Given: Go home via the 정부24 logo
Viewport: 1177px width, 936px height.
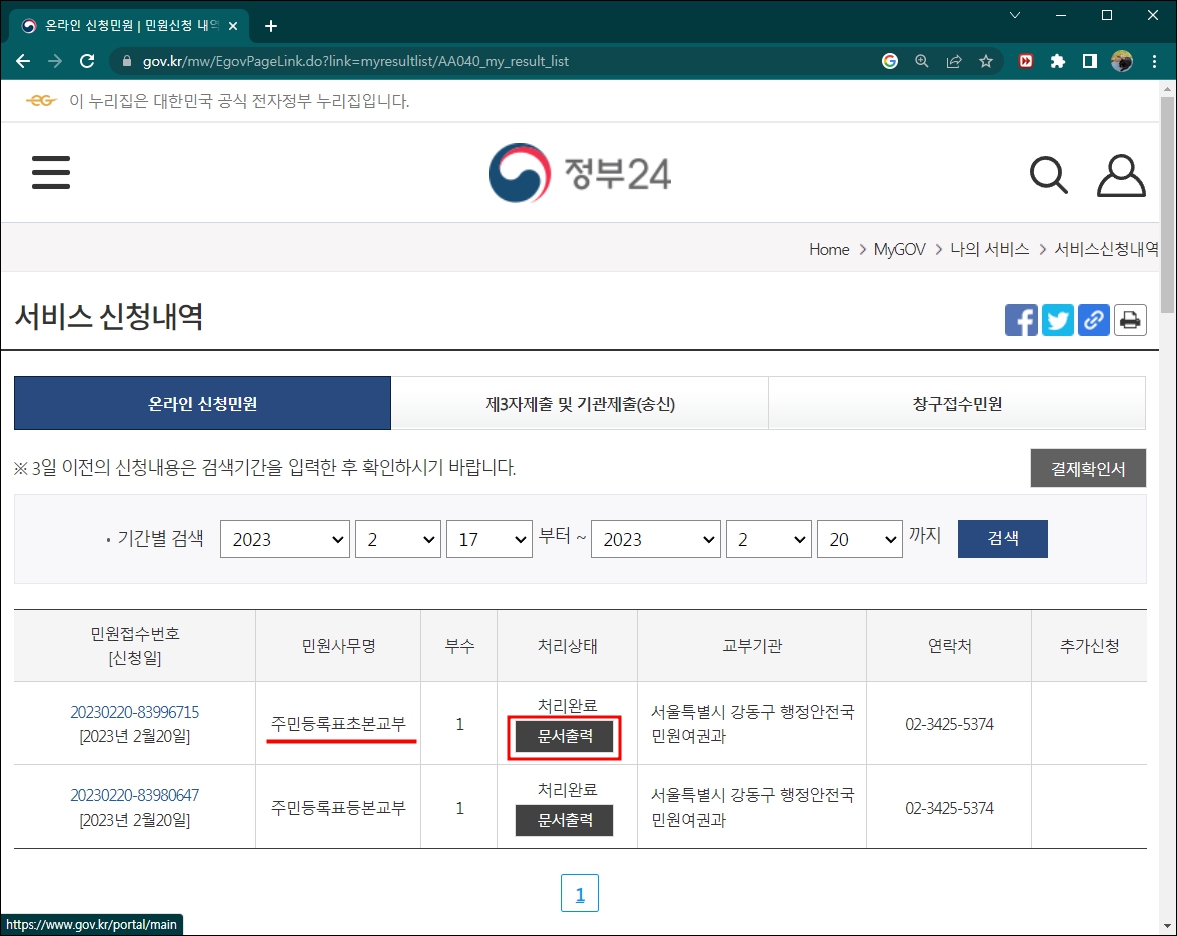Looking at the screenshot, I should (x=579, y=172).
